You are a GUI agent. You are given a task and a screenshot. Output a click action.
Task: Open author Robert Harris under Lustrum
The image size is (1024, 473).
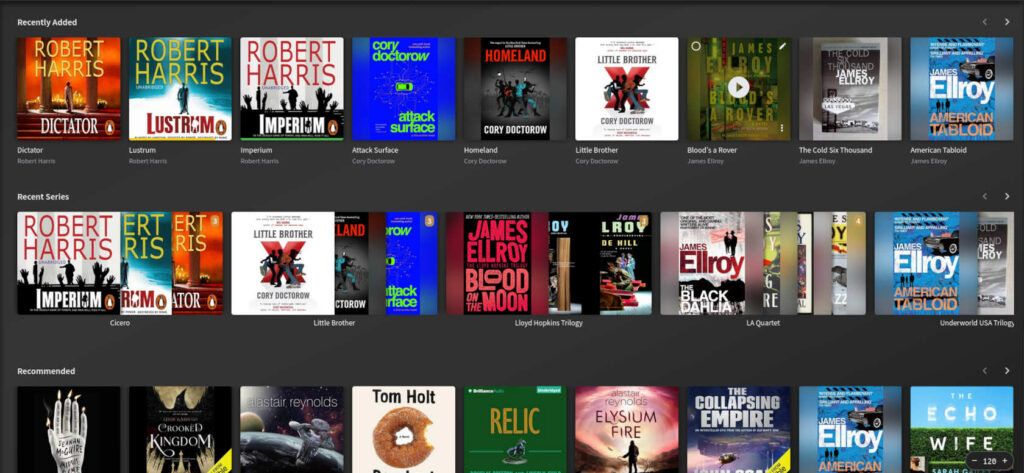pos(148,161)
